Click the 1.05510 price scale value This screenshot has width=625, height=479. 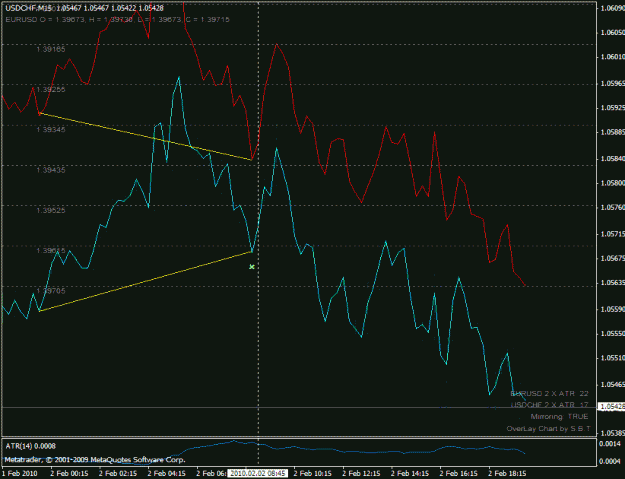coord(613,358)
